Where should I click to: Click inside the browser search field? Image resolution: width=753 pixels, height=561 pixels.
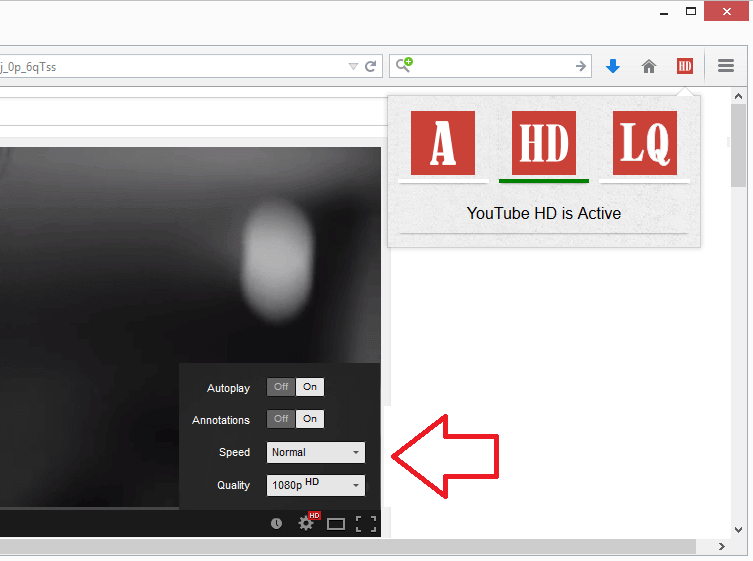tap(492, 66)
